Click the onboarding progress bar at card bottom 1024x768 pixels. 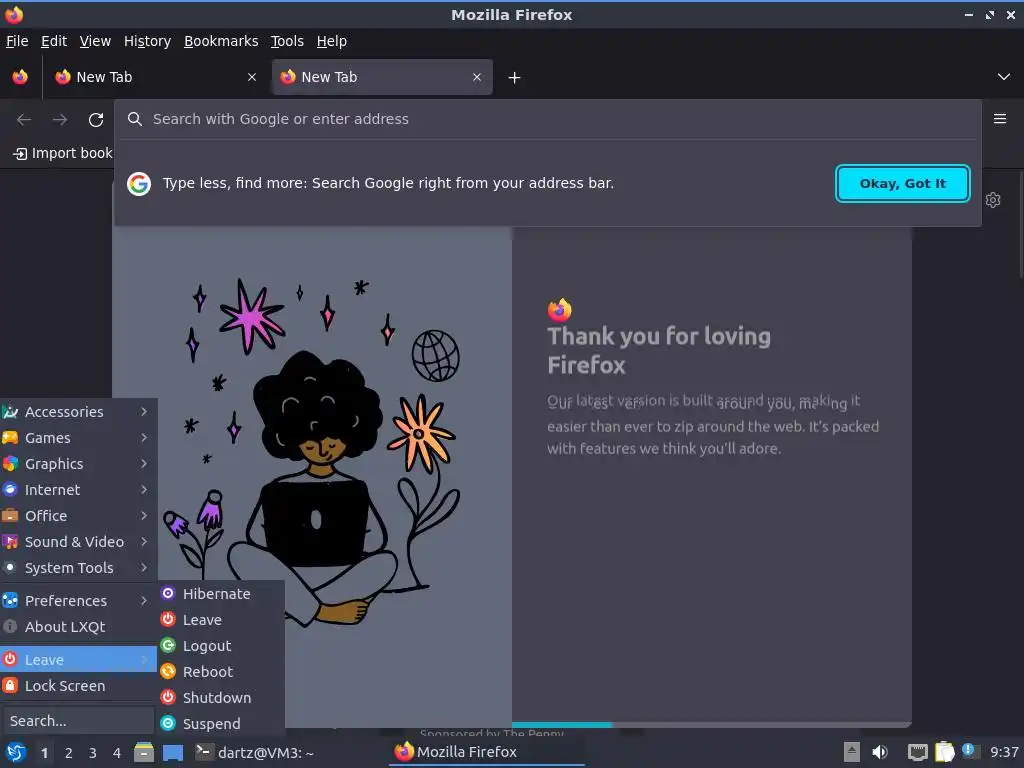point(711,724)
